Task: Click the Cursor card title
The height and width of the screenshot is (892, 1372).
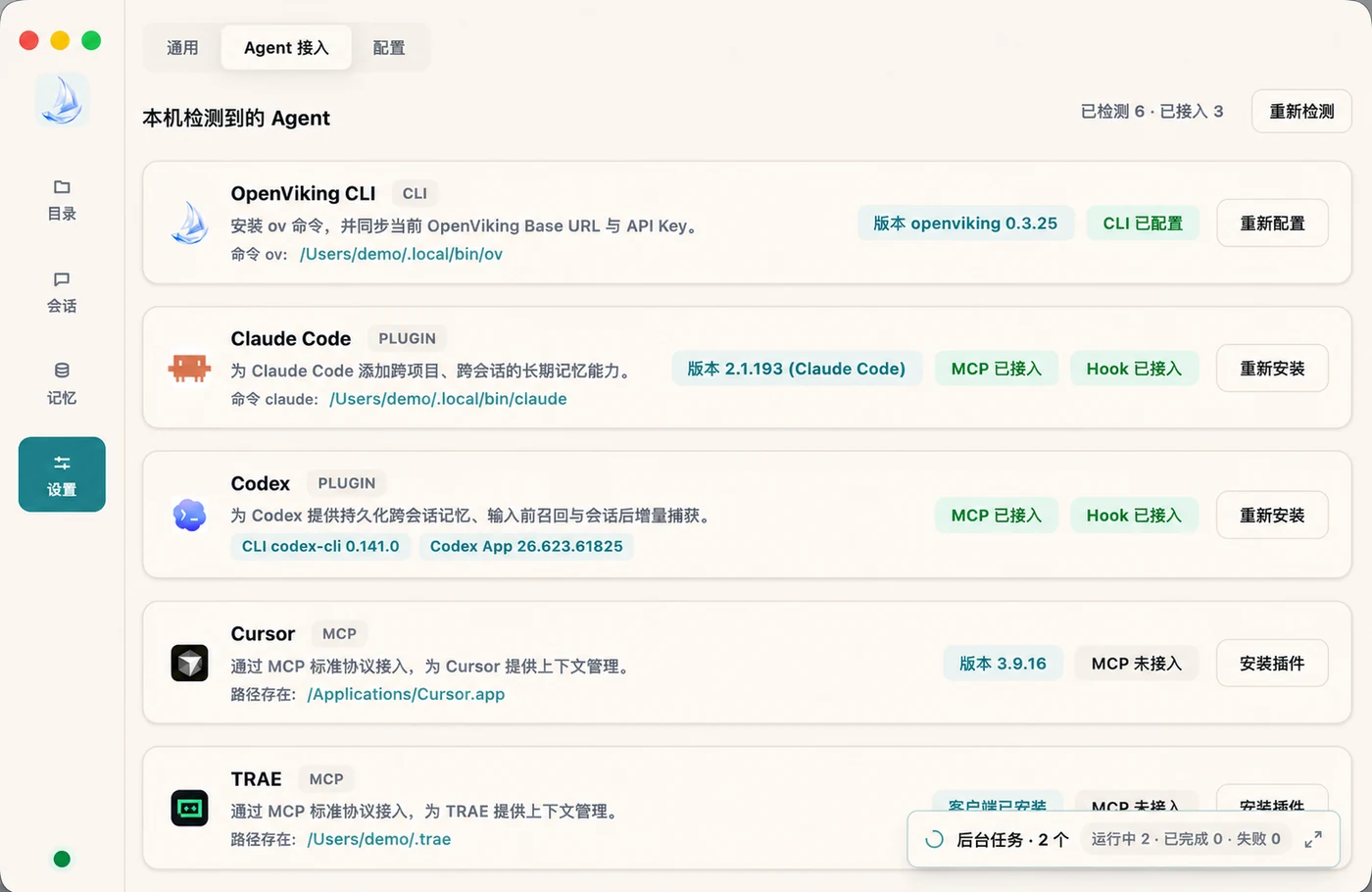Action: point(263,634)
